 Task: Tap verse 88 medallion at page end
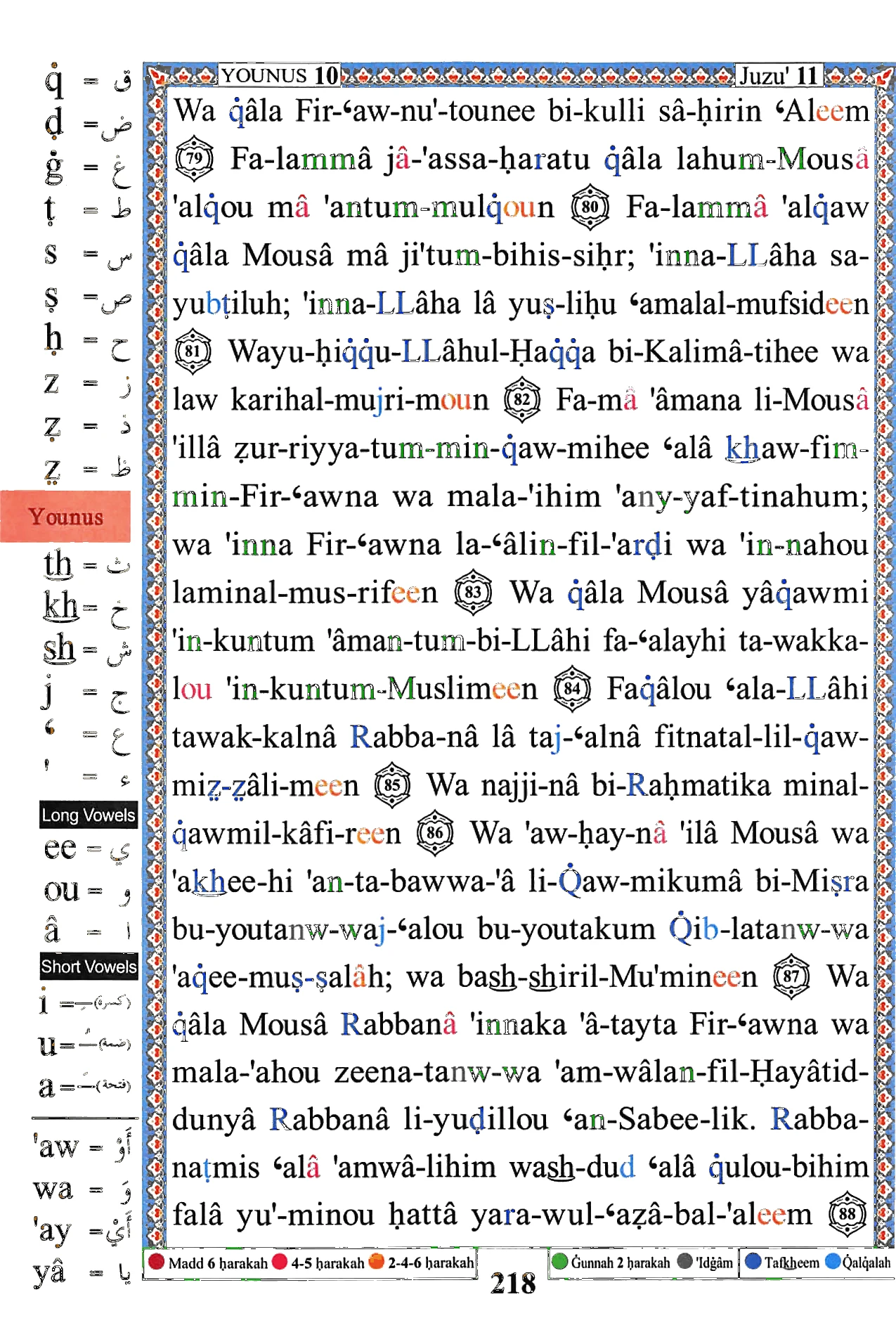click(x=848, y=1214)
